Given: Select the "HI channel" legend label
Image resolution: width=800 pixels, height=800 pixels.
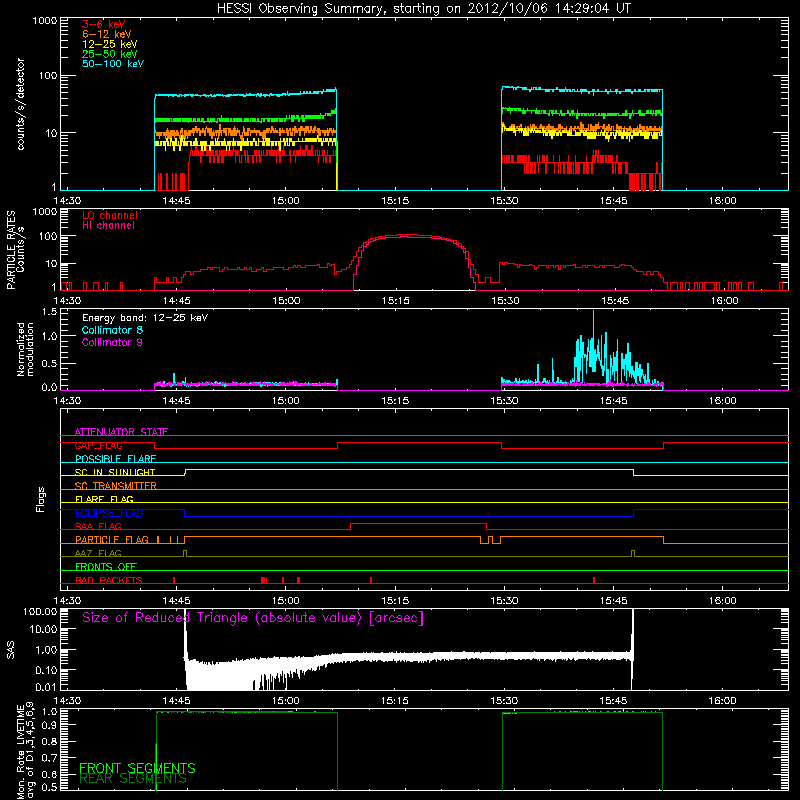Looking at the screenshot, I should coord(108,226).
